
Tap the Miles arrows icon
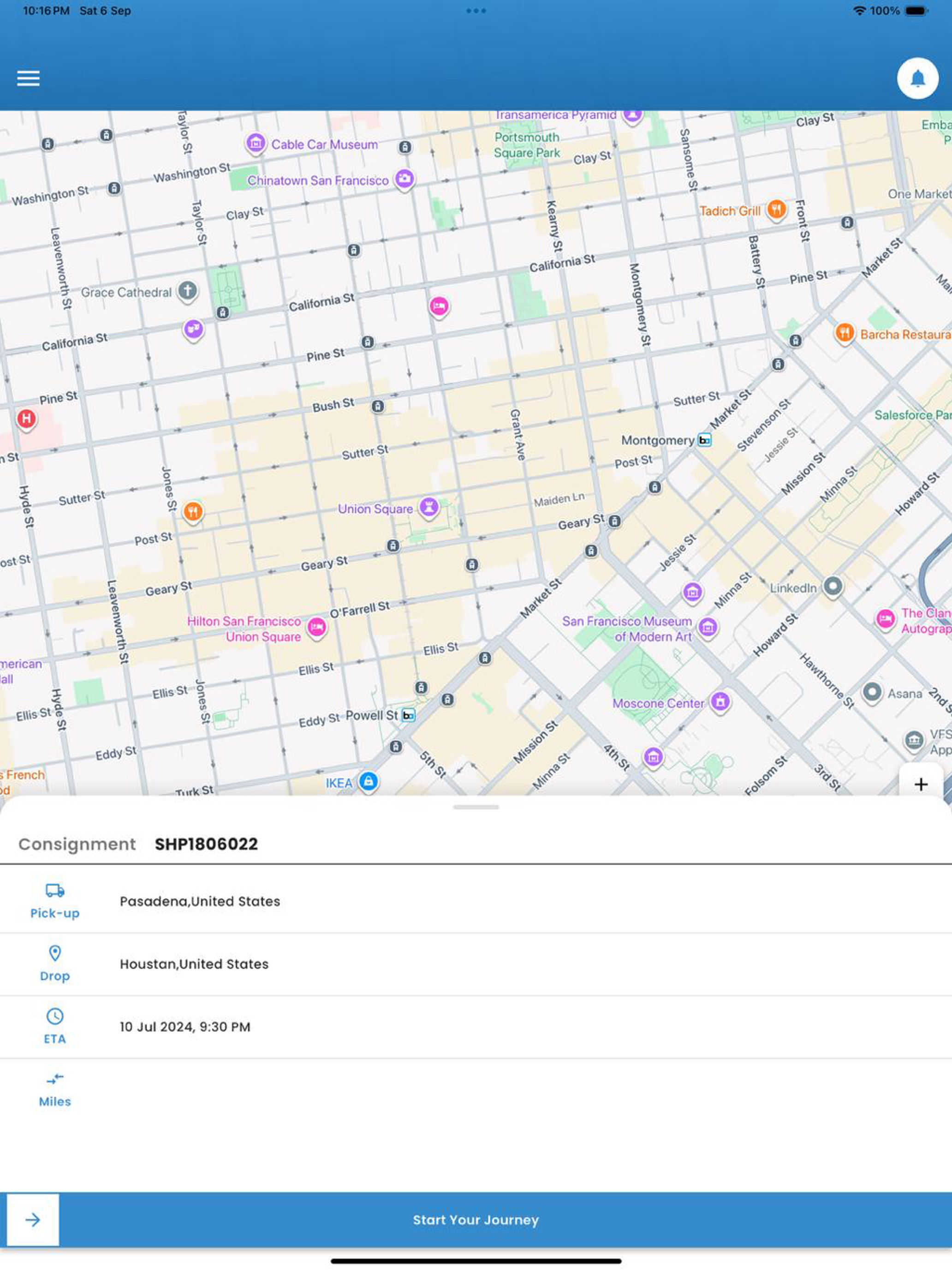coord(55,1079)
